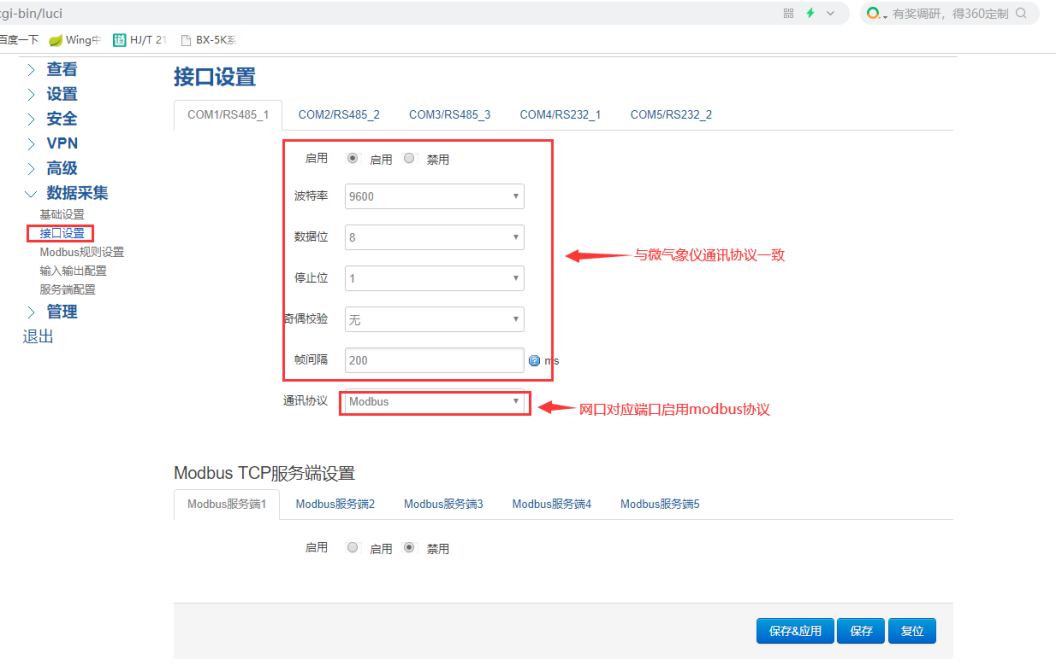Enable Modbus服务端1 via its 启用 radio

tap(352, 547)
